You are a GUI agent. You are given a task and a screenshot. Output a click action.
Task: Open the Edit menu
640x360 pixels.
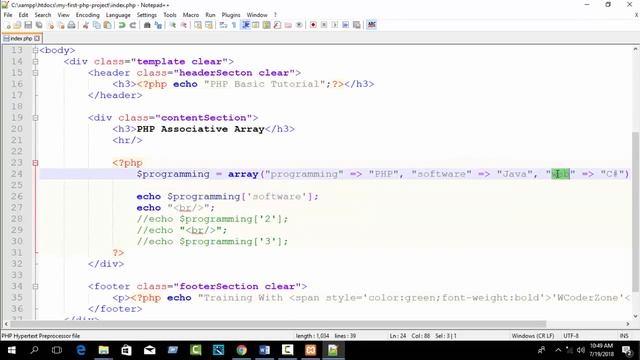pos(24,15)
